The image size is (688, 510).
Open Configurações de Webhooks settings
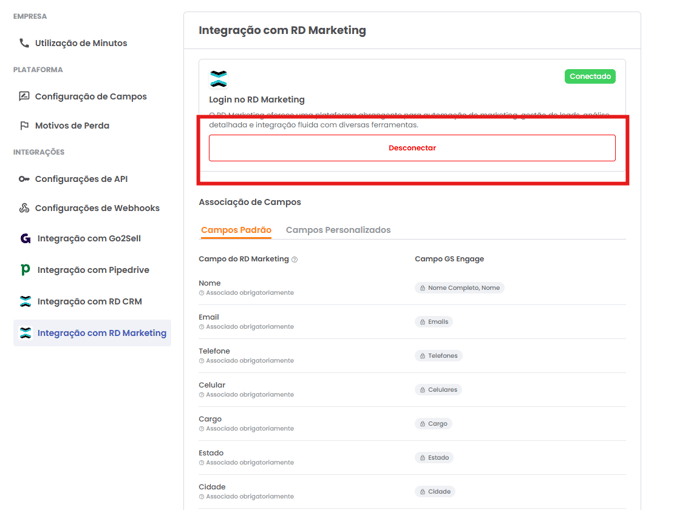coord(97,208)
